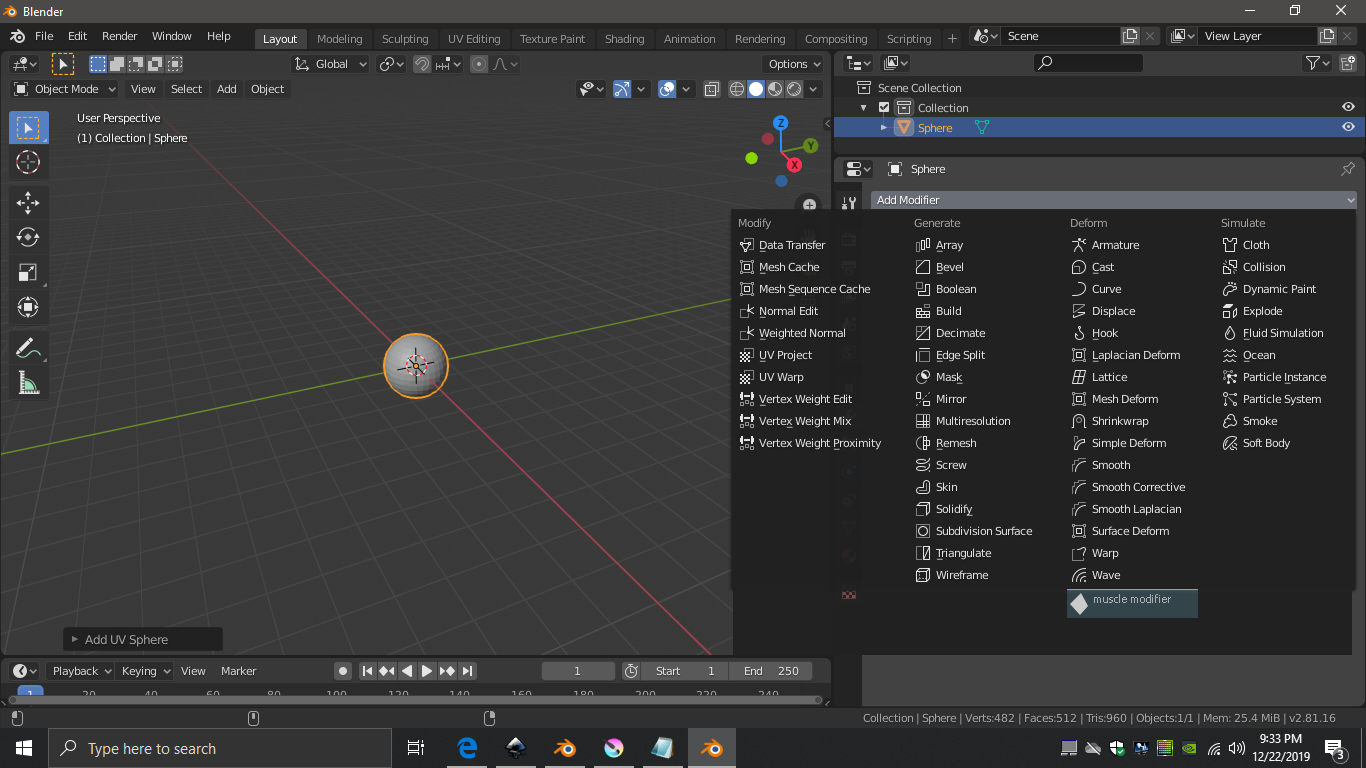Switch to the Sculpting workspace tab
This screenshot has width=1366, height=768.
pos(405,39)
